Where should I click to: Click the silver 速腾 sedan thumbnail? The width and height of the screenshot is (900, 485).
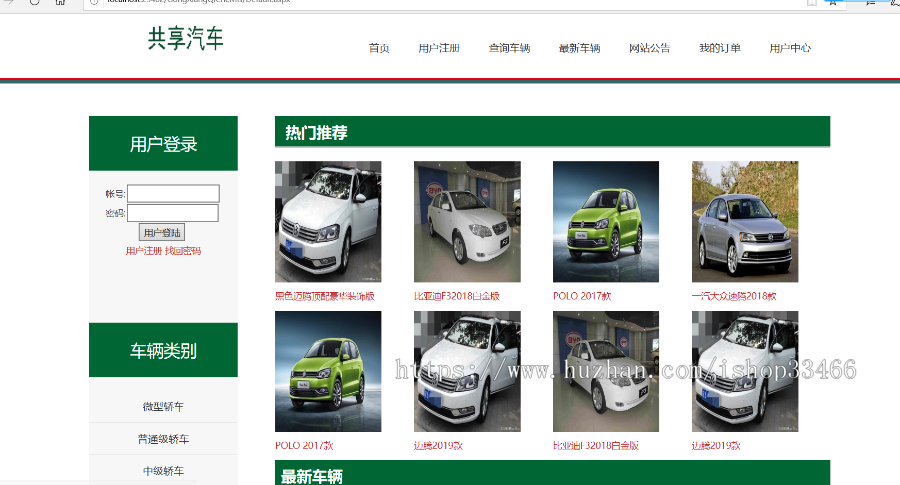click(745, 222)
